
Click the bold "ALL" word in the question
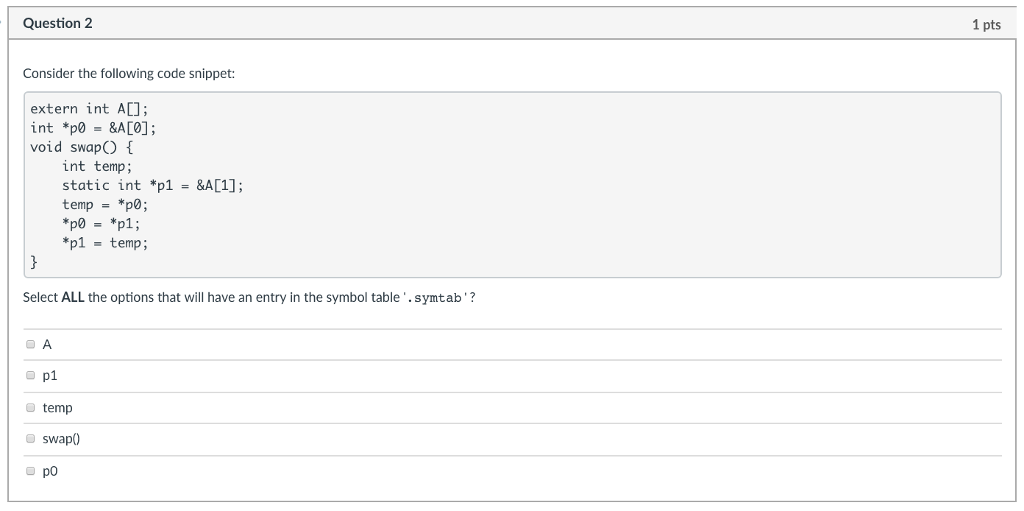click(x=73, y=298)
